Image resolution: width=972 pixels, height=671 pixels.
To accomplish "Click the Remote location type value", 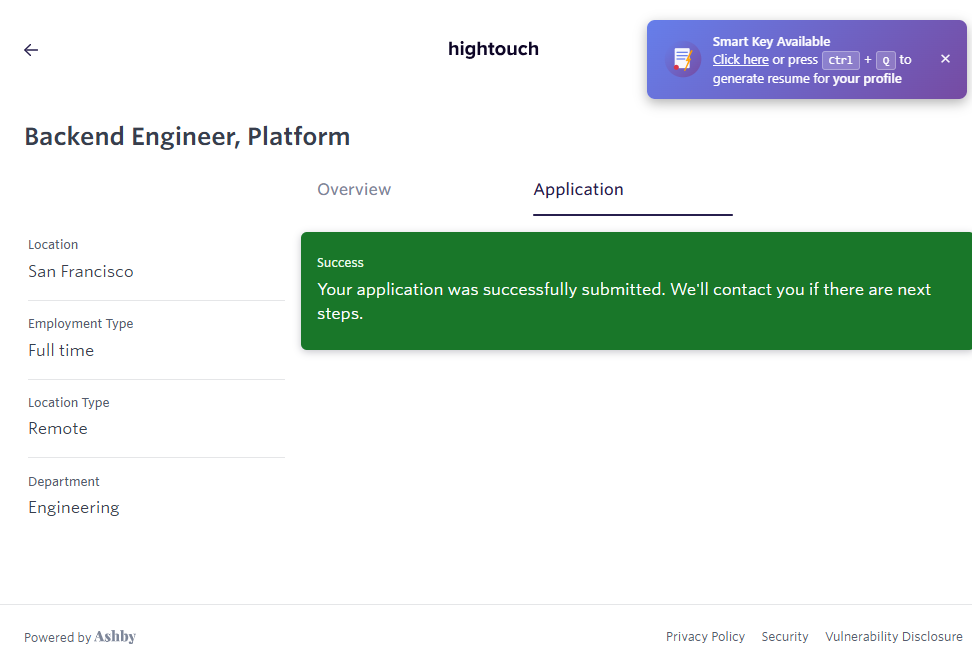I will click(x=58, y=429).
